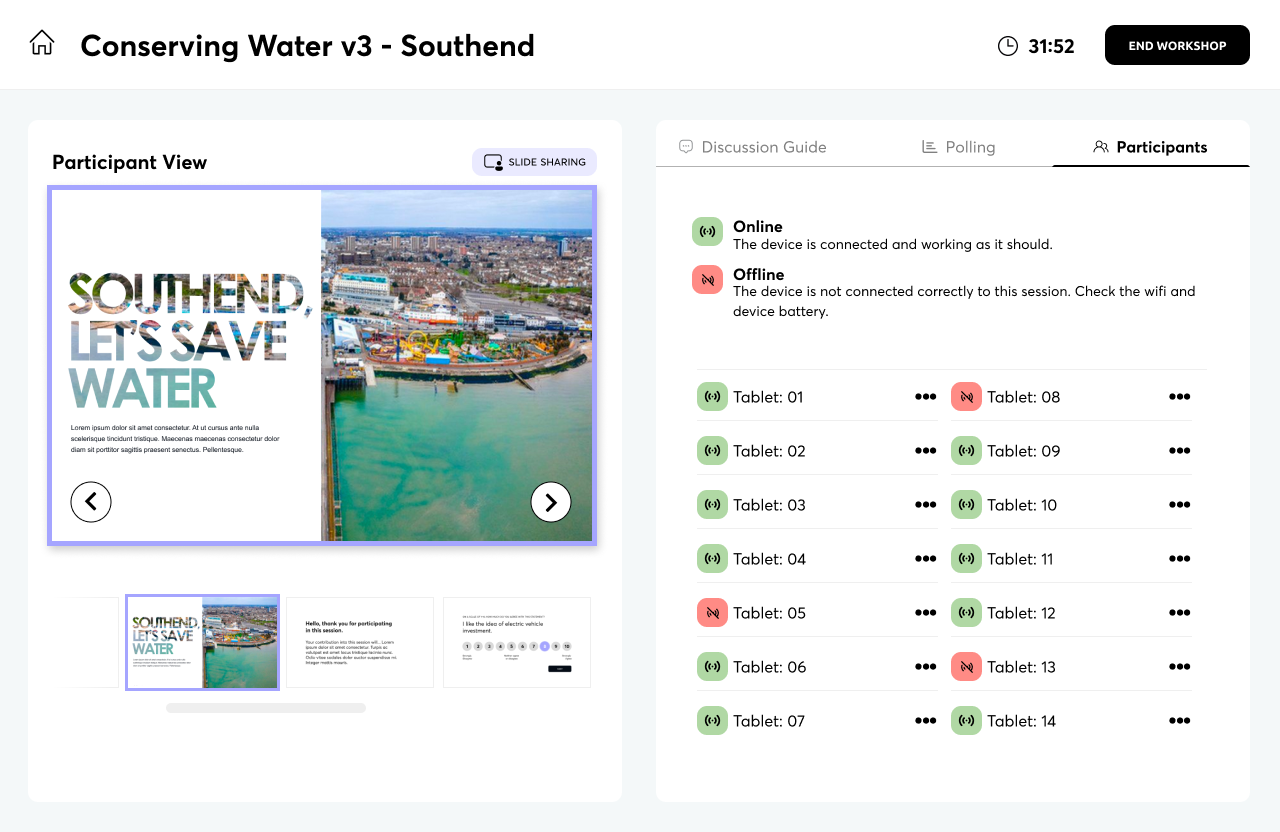Toggle the Slide Sharing button
Image resolution: width=1280 pixels, height=832 pixels.
coord(534,162)
